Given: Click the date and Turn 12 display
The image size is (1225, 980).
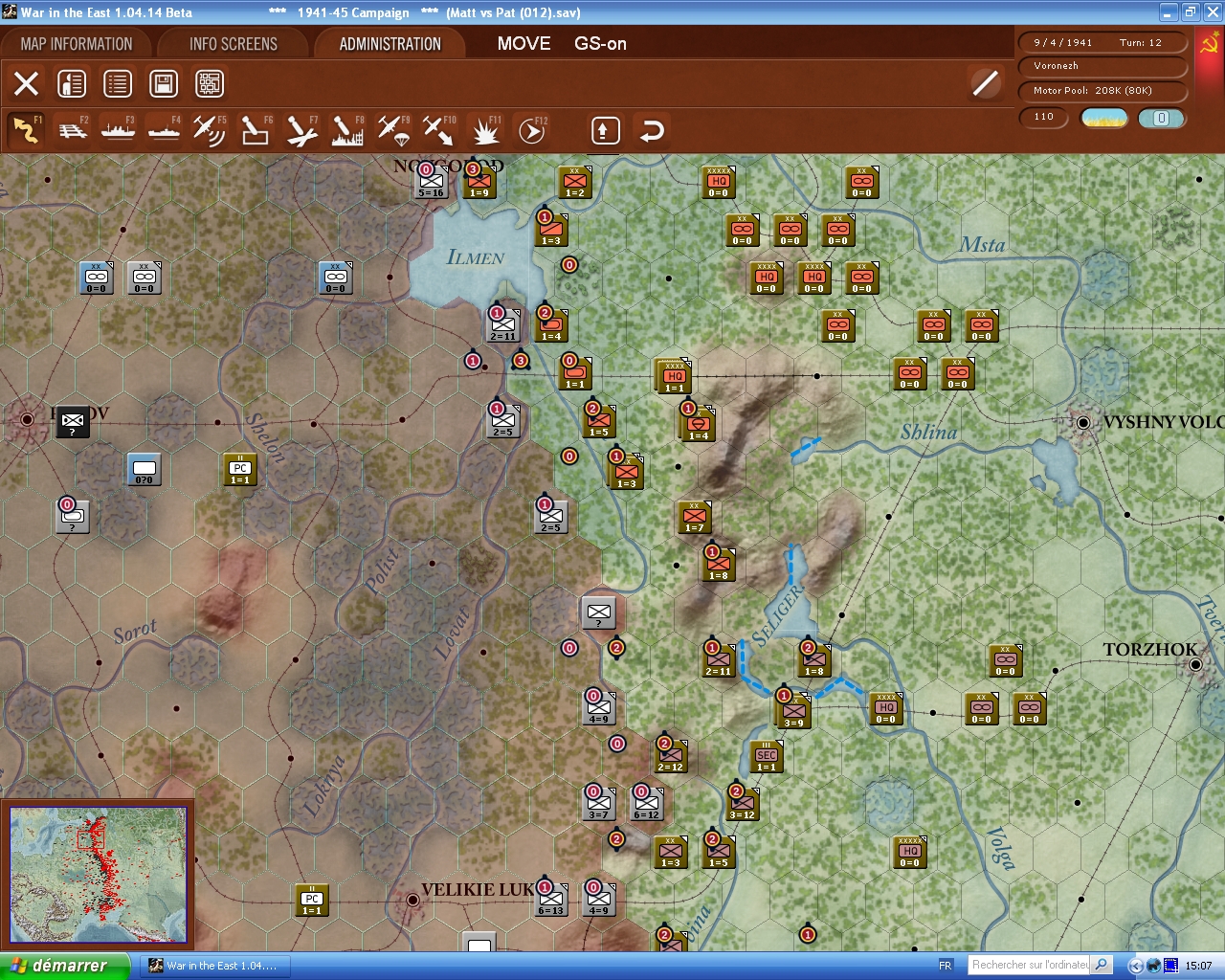Looking at the screenshot, I should pos(1103,43).
